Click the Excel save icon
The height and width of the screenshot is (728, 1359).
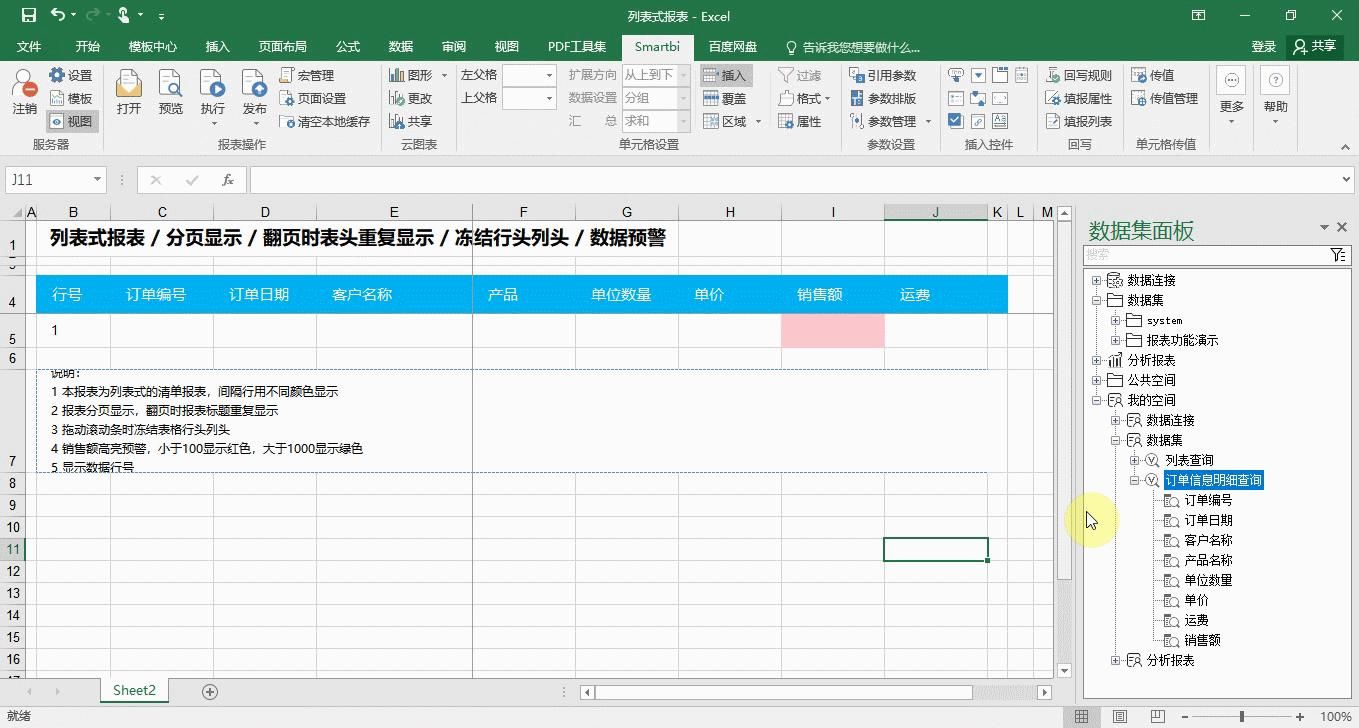pos(28,15)
